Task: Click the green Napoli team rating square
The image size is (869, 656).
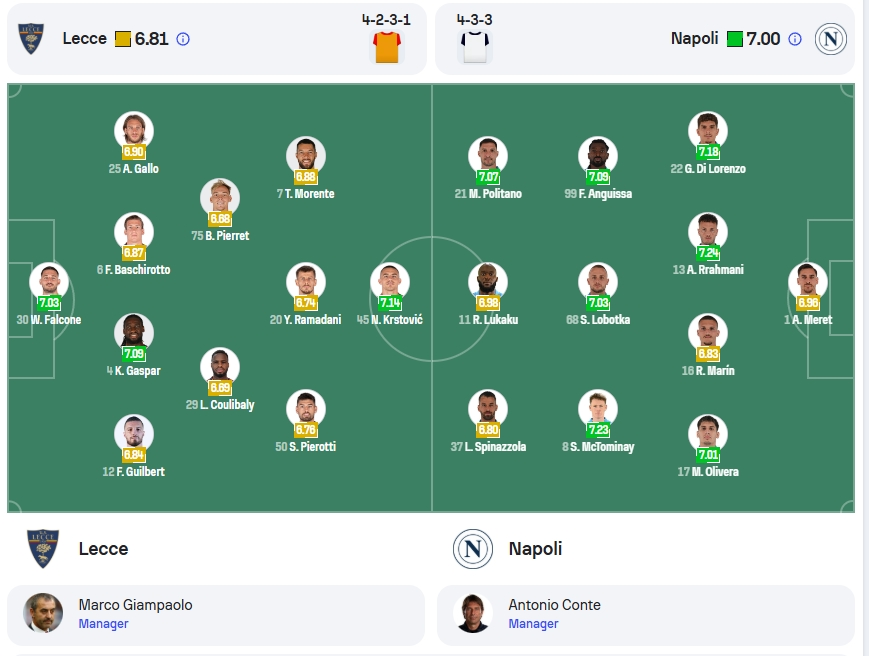Action: [734, 39]
